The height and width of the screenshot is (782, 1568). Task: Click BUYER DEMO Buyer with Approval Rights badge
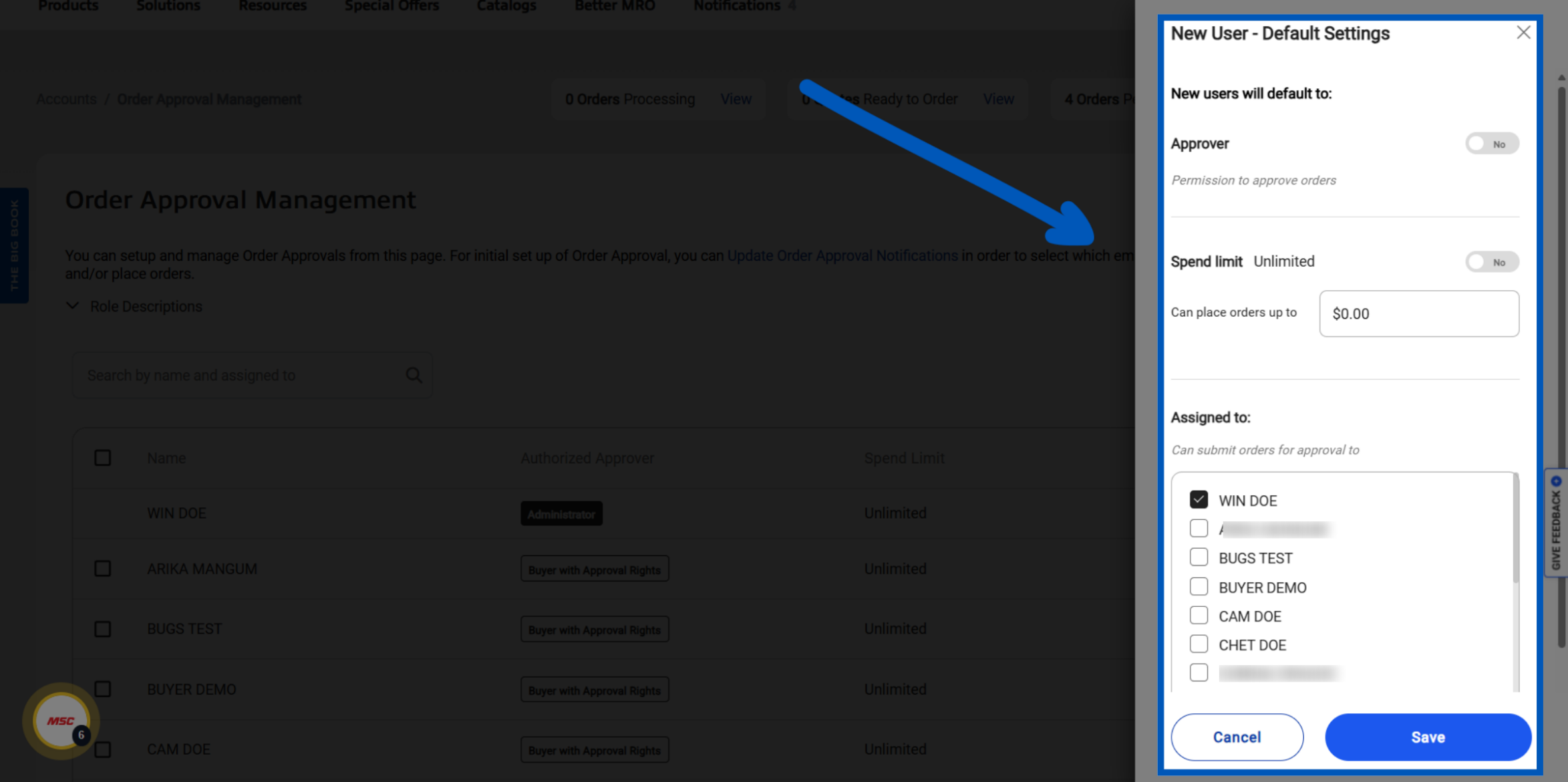click(595, 689)
